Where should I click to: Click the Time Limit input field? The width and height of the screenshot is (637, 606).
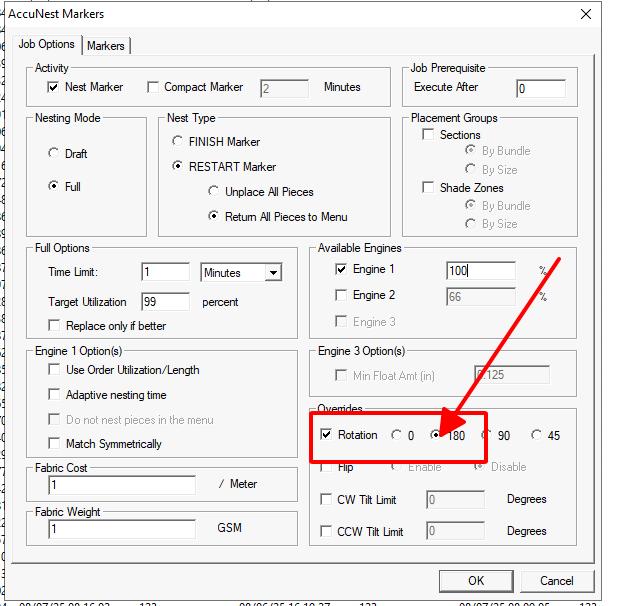[165, 272]
